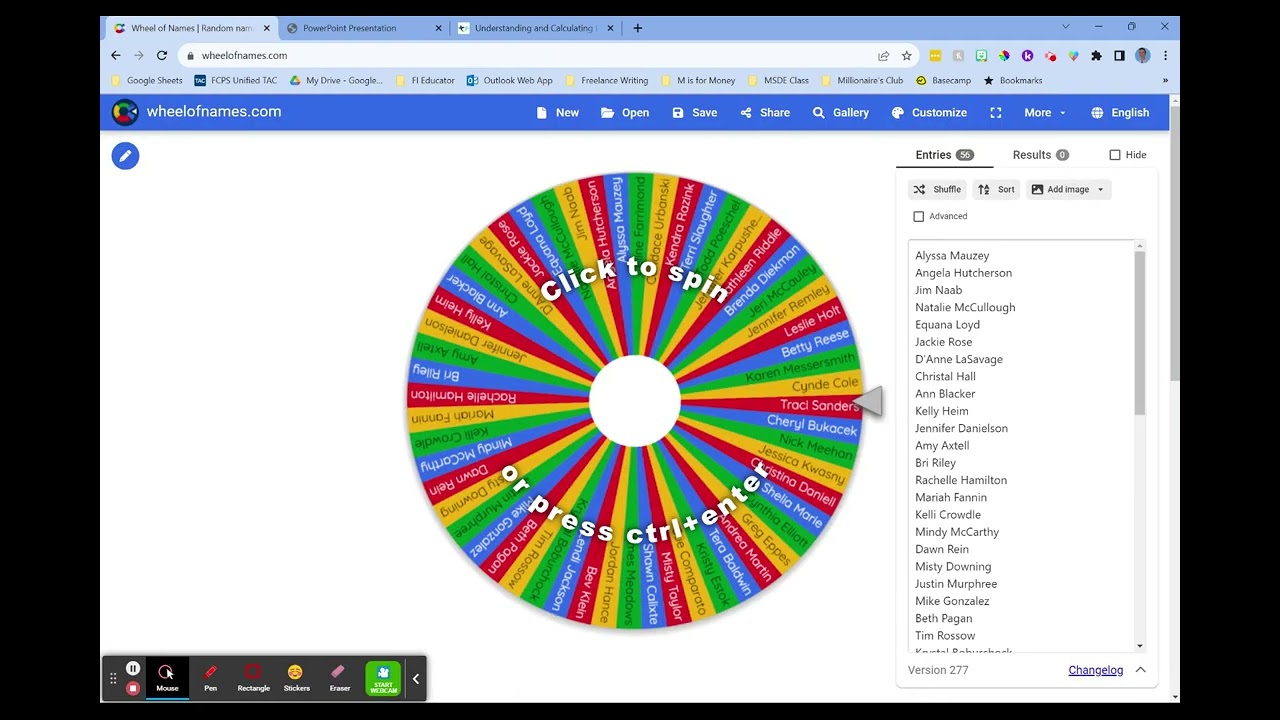Open the Google Sheets bookmark folder
This screenshot has width=1280, height=720.
click(x=147, y=80)
